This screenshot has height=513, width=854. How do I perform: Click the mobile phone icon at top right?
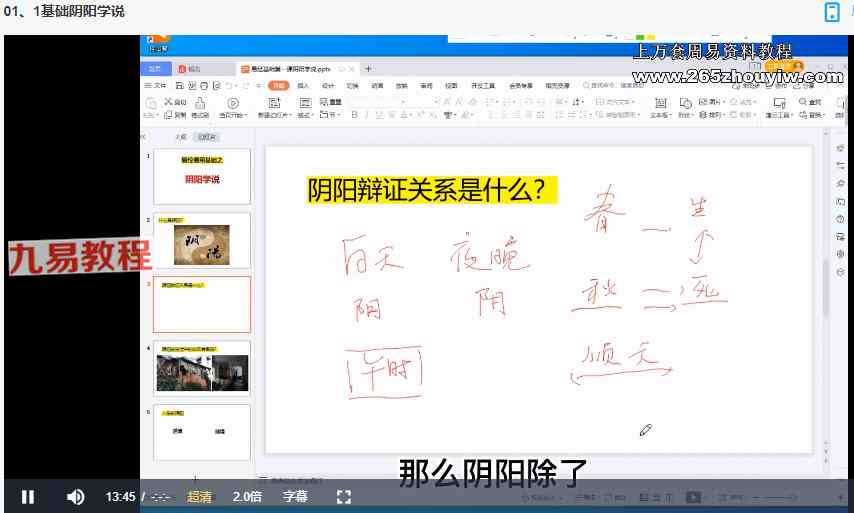[831, 12]
